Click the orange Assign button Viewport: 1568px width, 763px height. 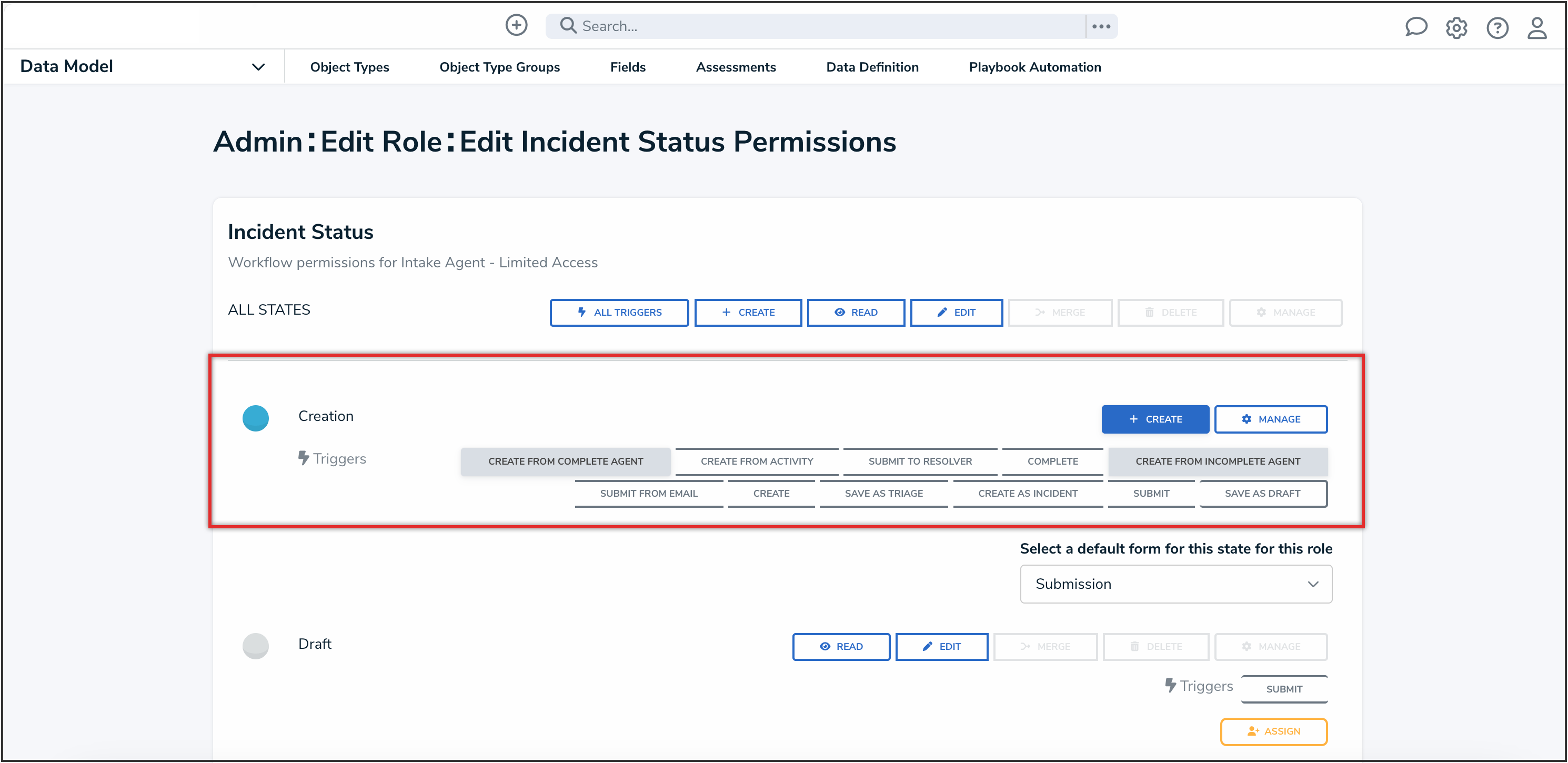[x=1273, y=731]
